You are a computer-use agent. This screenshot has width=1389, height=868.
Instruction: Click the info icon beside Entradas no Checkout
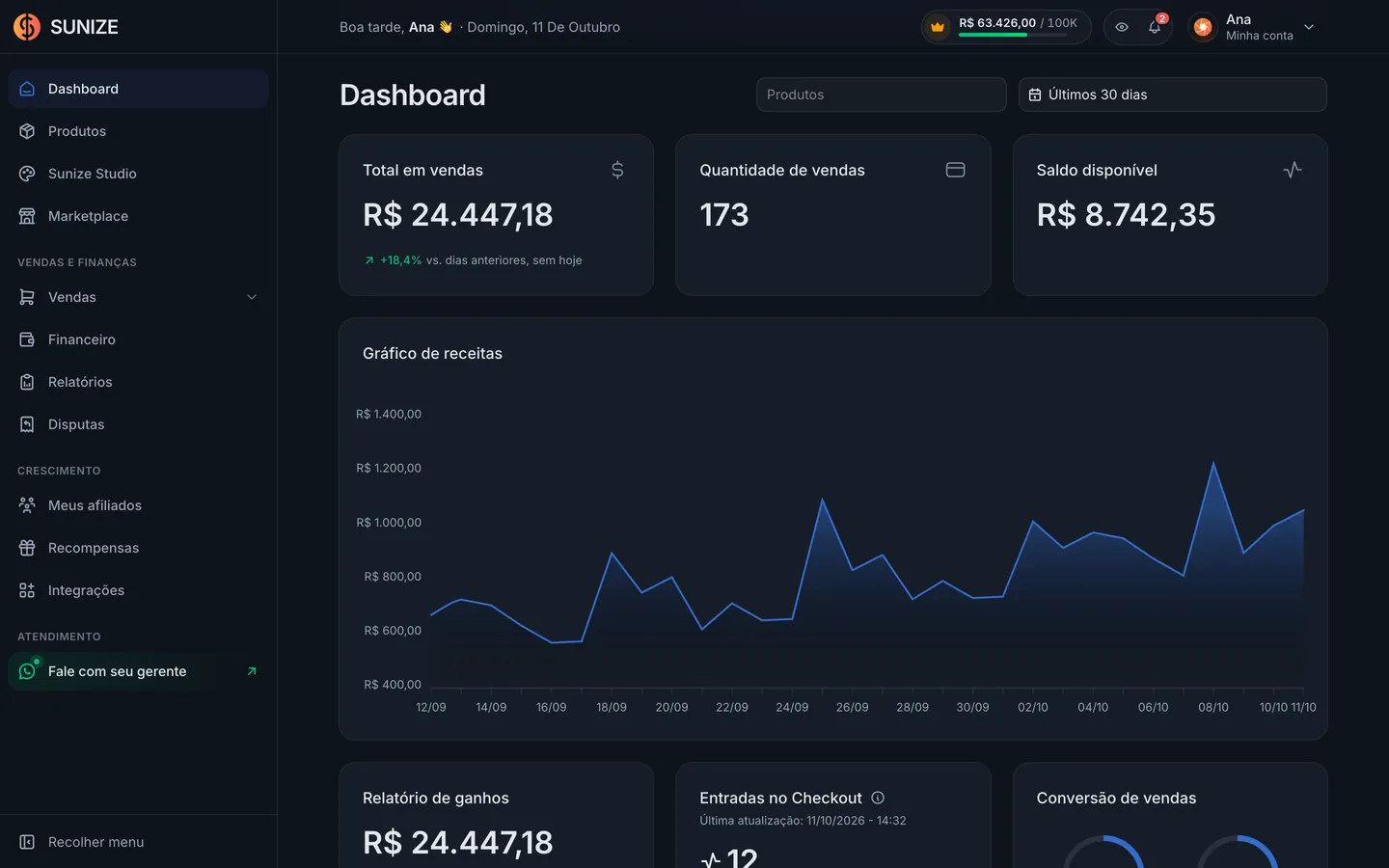878,798
